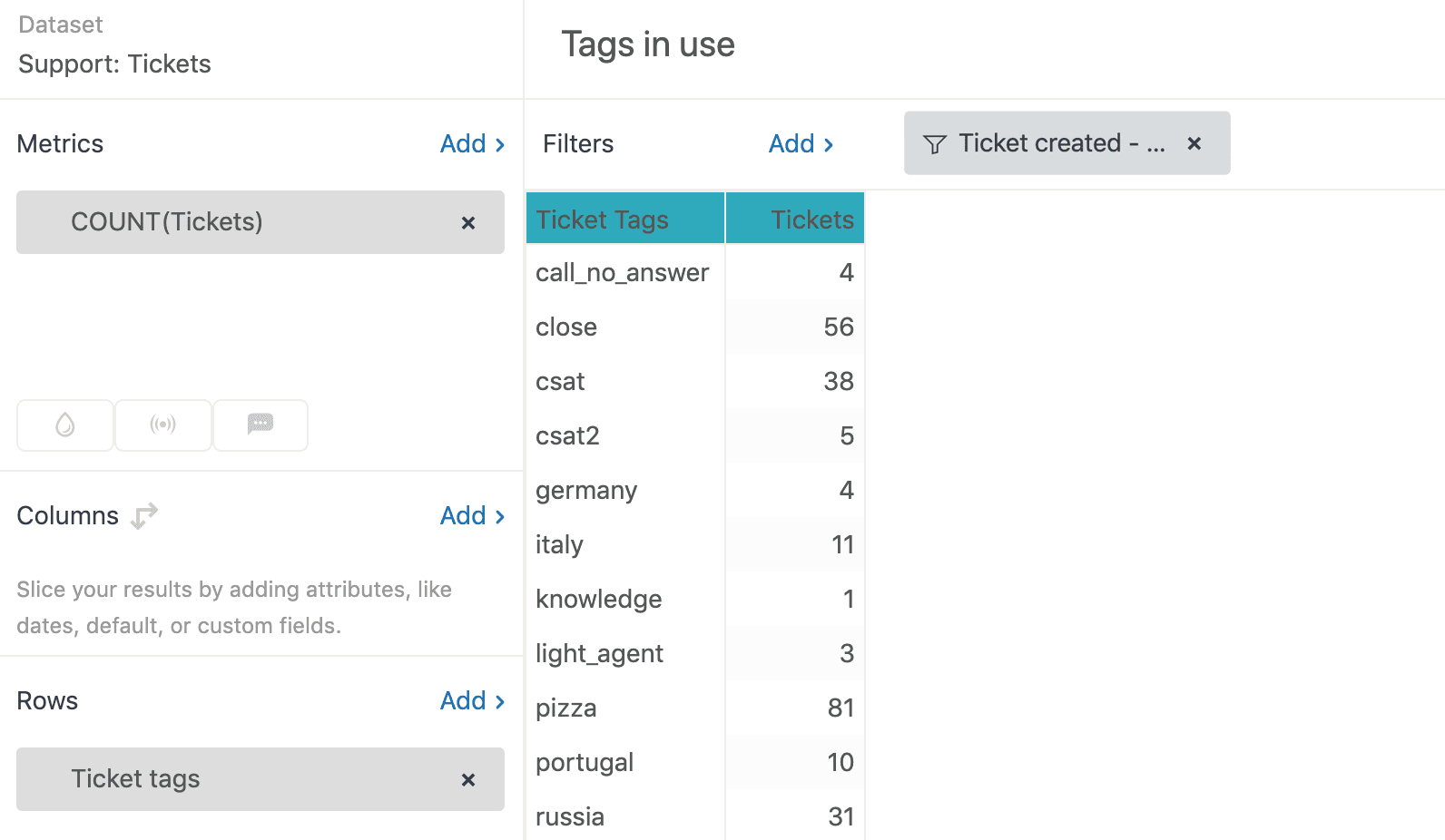
Task: Click the swap columns and rows icon
Action: [144, 516]
